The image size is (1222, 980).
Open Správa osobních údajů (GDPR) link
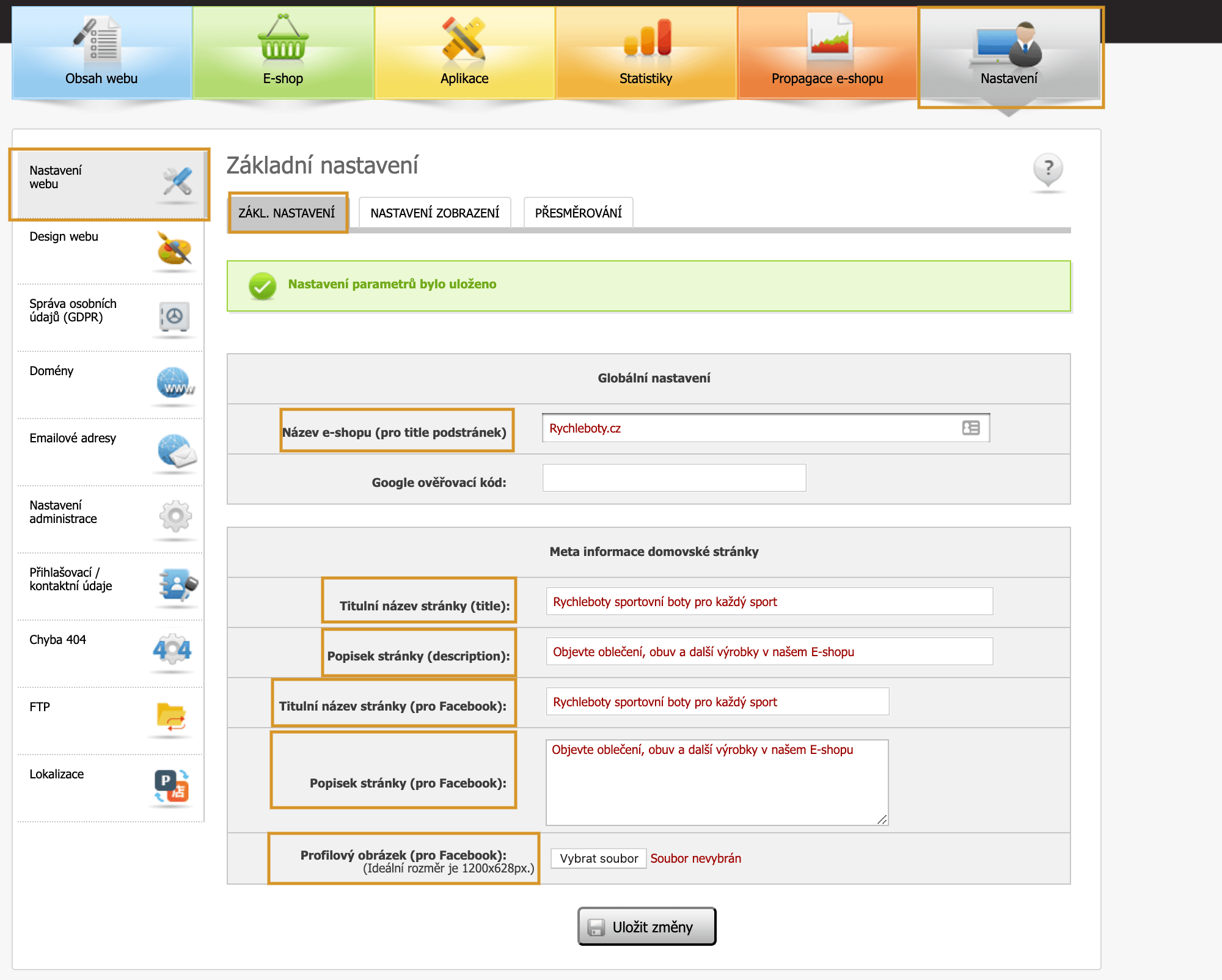click(73, 310)
